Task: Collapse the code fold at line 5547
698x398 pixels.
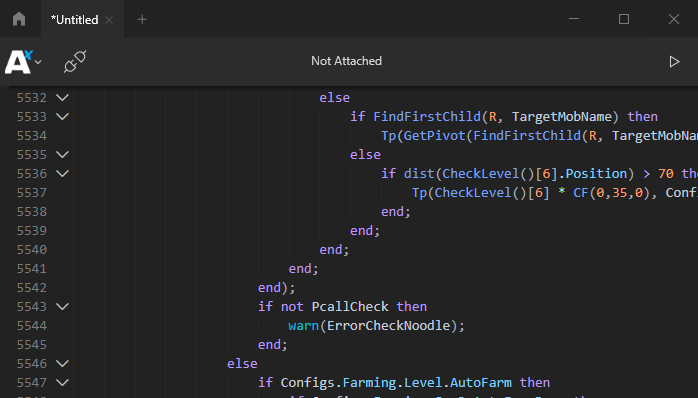Action: (62, 383)
